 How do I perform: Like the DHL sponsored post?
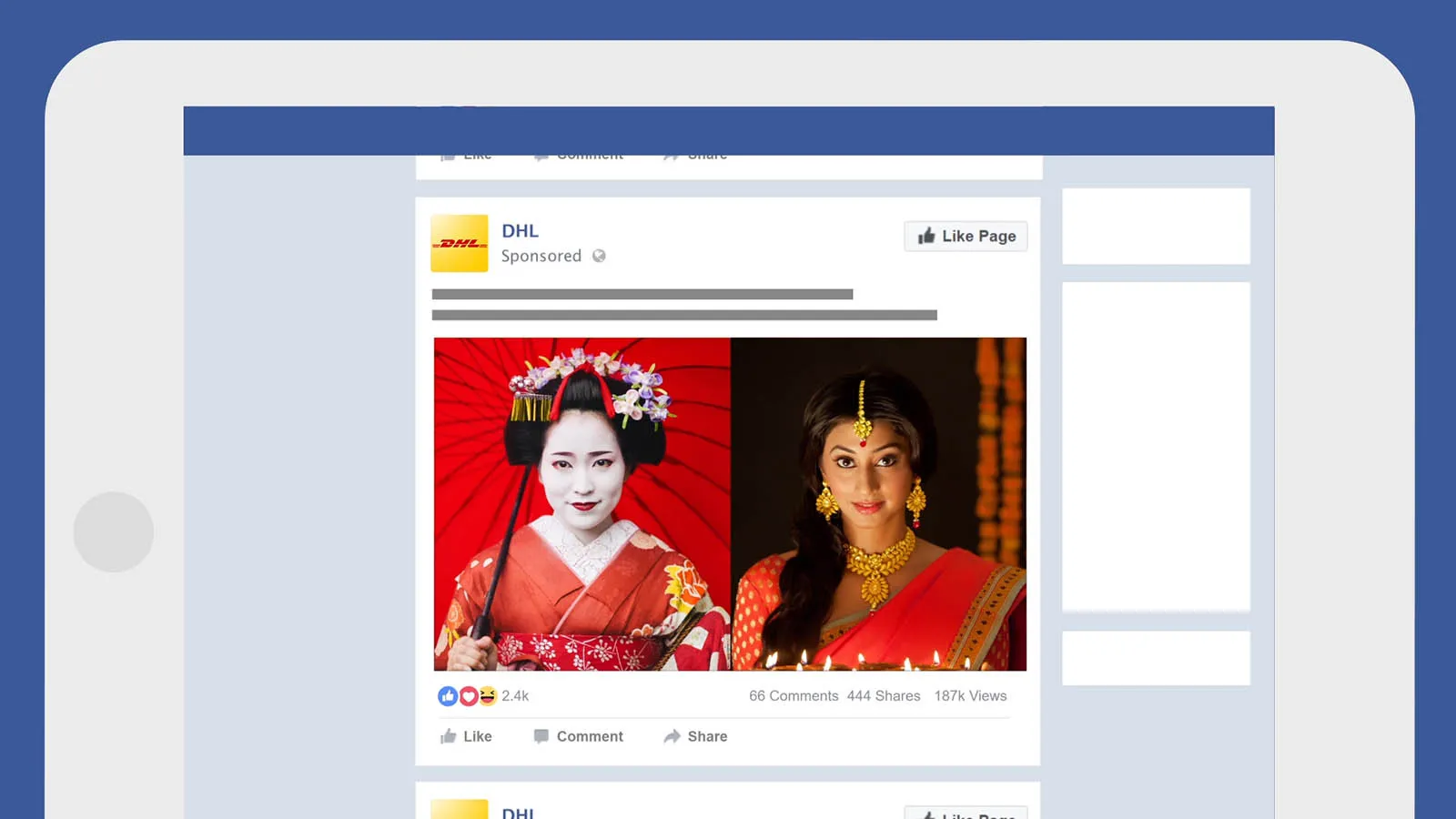click(466, 736)
